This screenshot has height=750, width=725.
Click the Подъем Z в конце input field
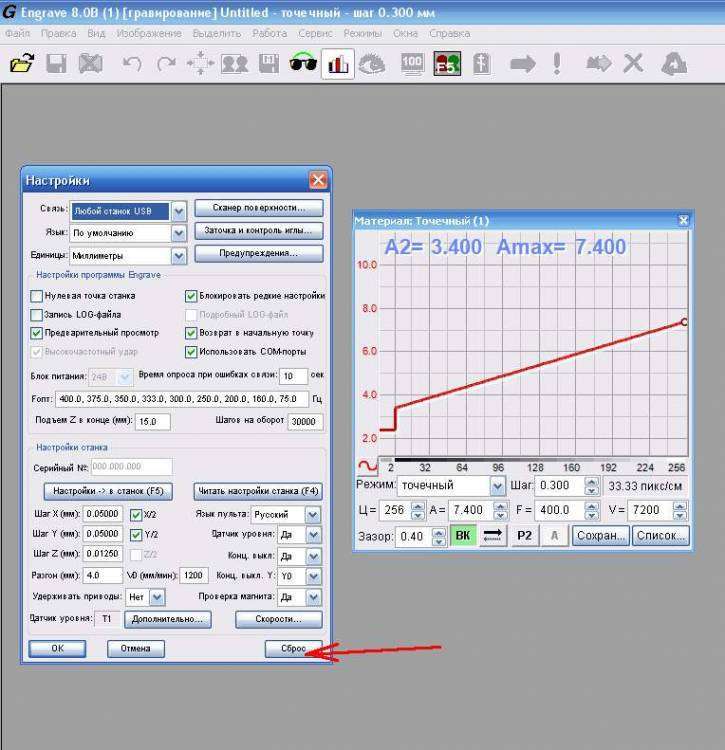[x=150, y=422]
